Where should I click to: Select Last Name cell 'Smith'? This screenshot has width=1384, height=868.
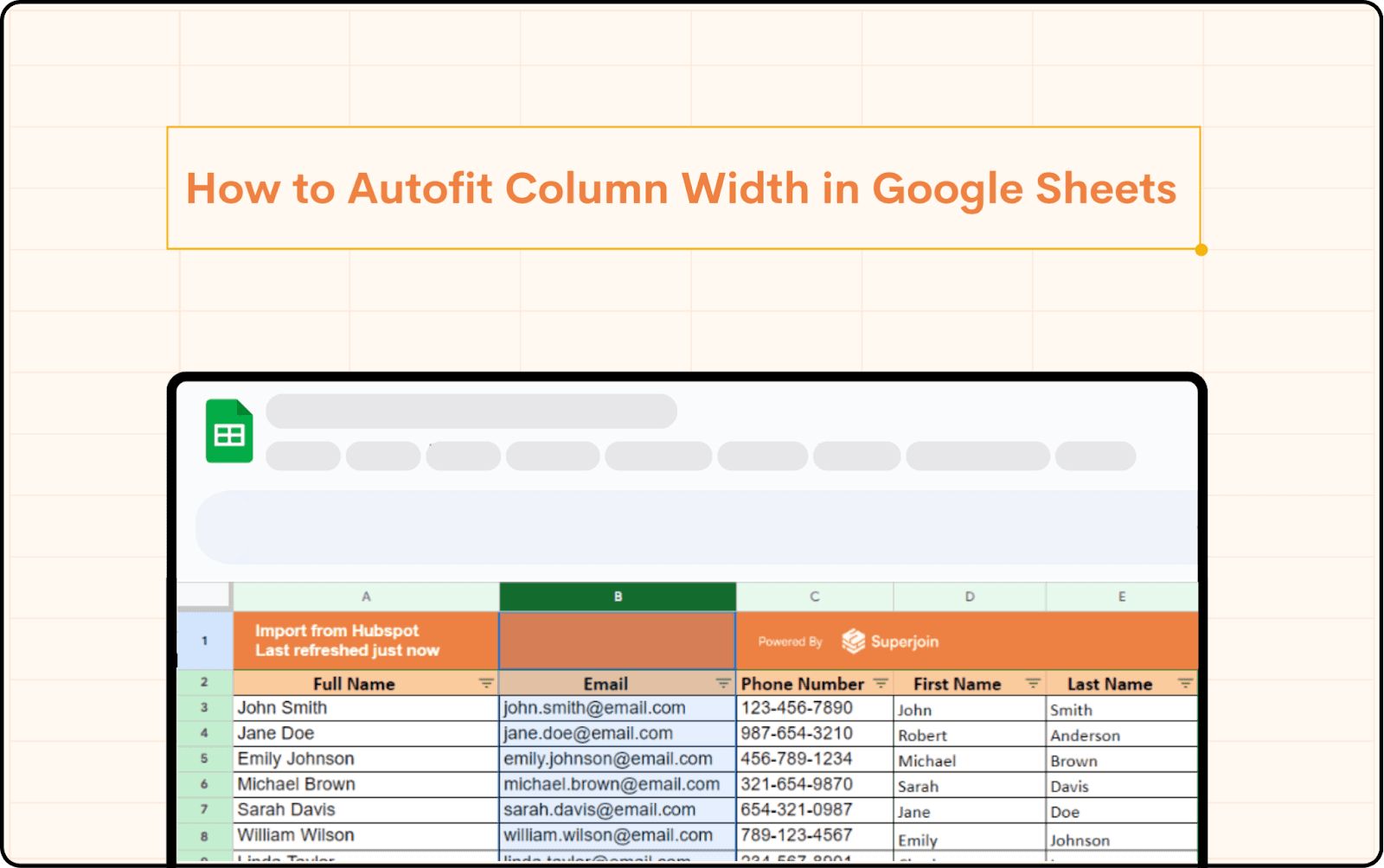pos(1122,708)
